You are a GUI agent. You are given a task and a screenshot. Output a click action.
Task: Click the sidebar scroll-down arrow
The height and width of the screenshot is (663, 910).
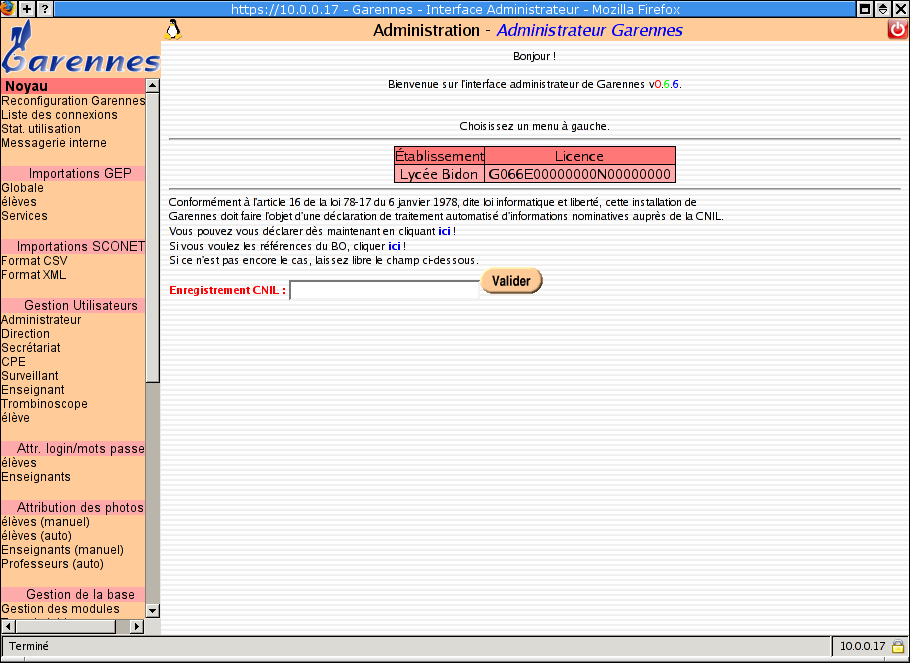point(153,610)
